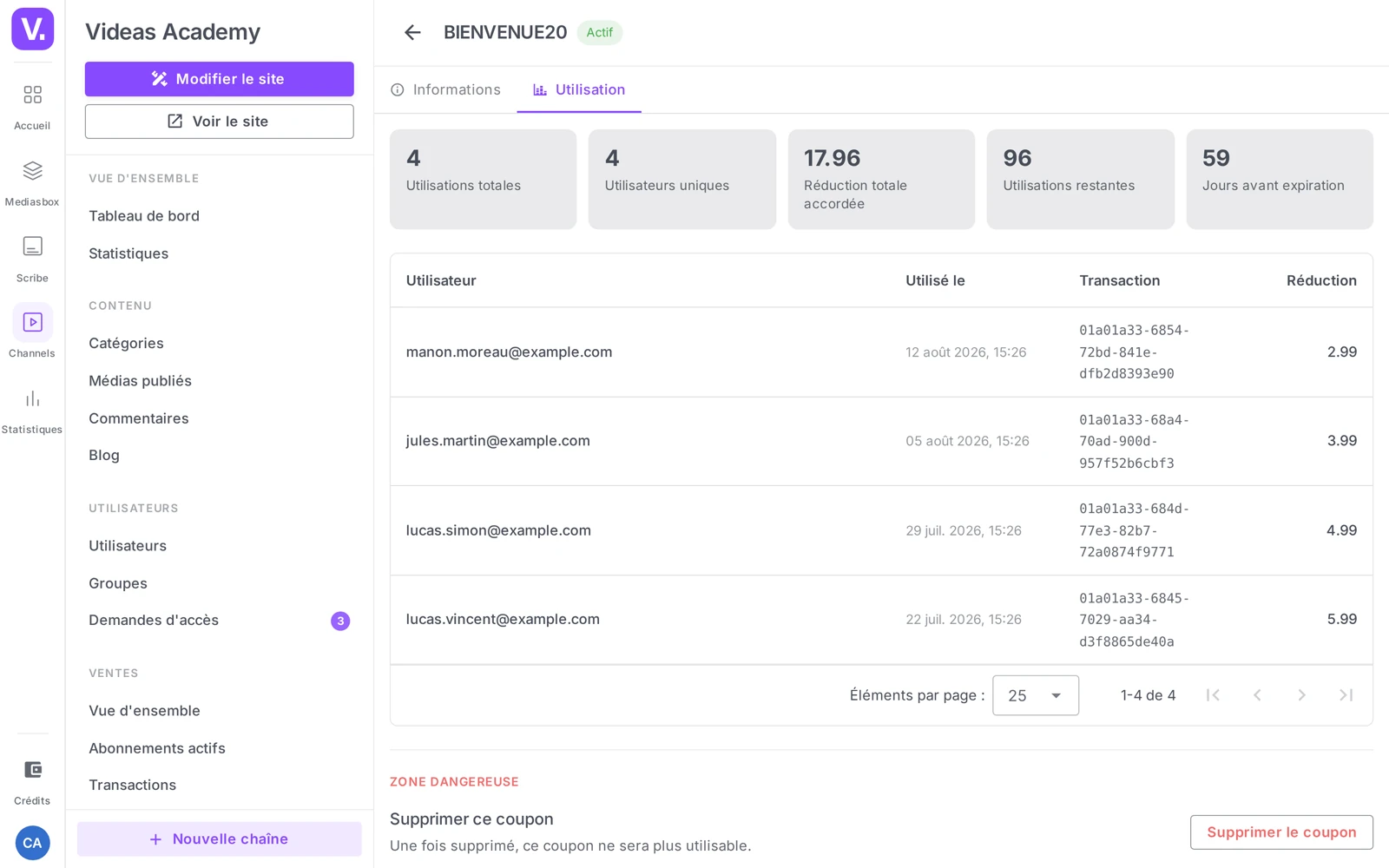Open Accueil from the icon rail
Viewport: 1389px width, 868px height.
(32, 107)
